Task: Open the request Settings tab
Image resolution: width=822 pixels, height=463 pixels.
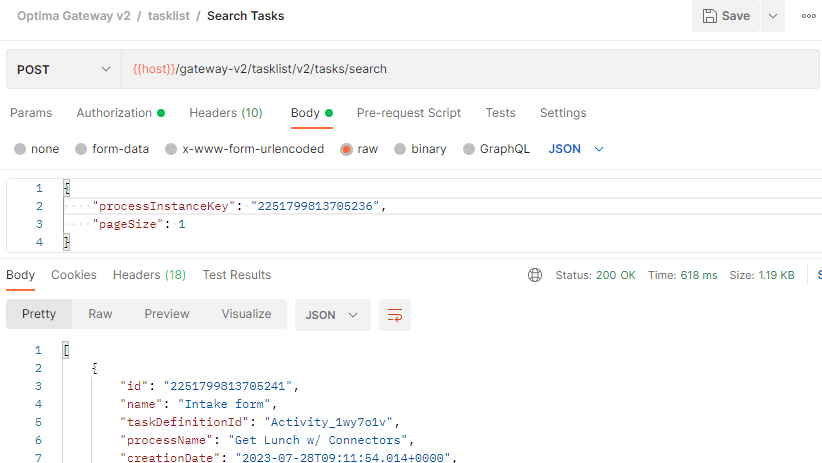Action: [563, 113]
